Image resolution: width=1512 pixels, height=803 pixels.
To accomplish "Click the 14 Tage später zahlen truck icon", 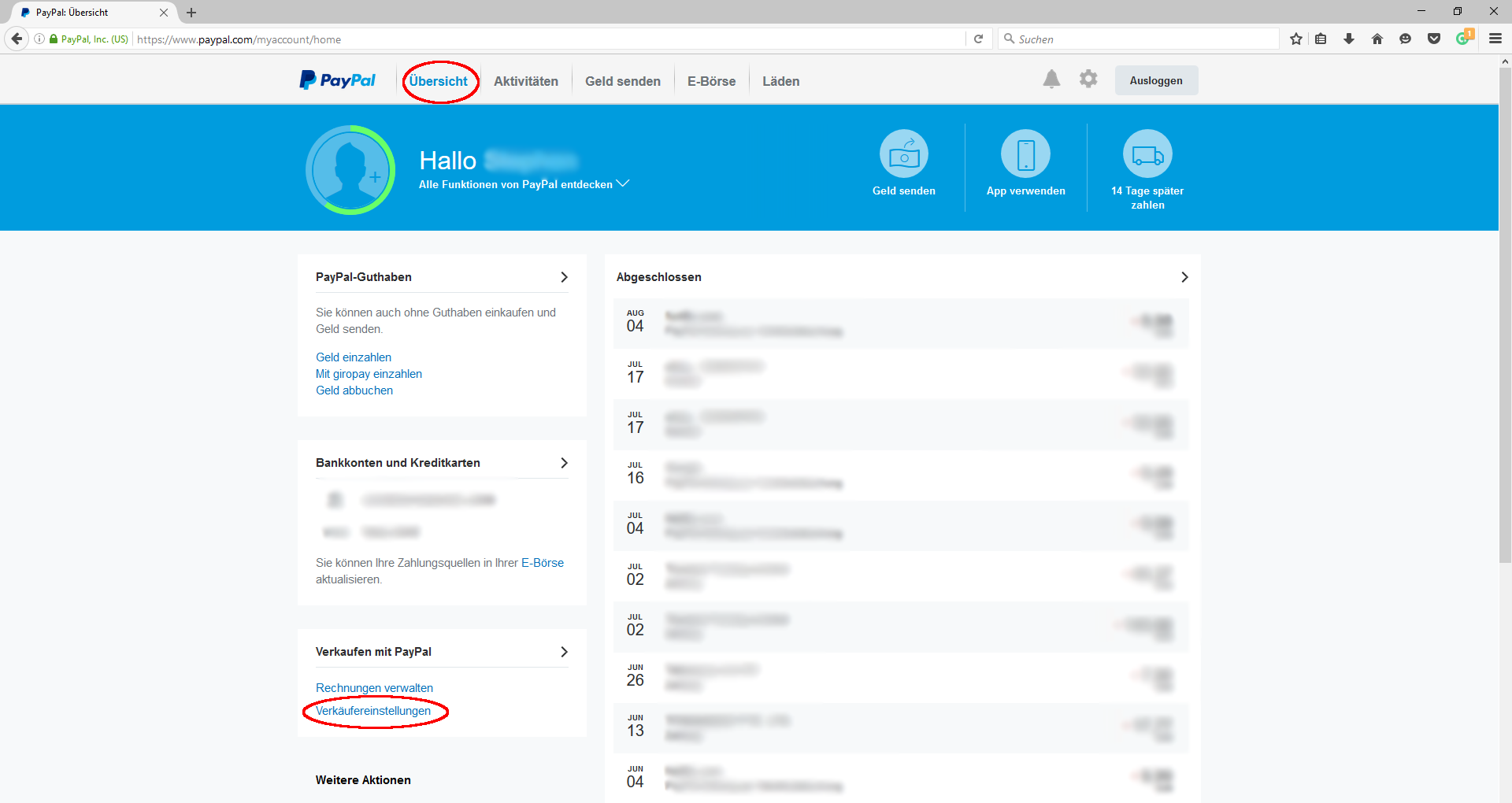I will coord(1147,154).
